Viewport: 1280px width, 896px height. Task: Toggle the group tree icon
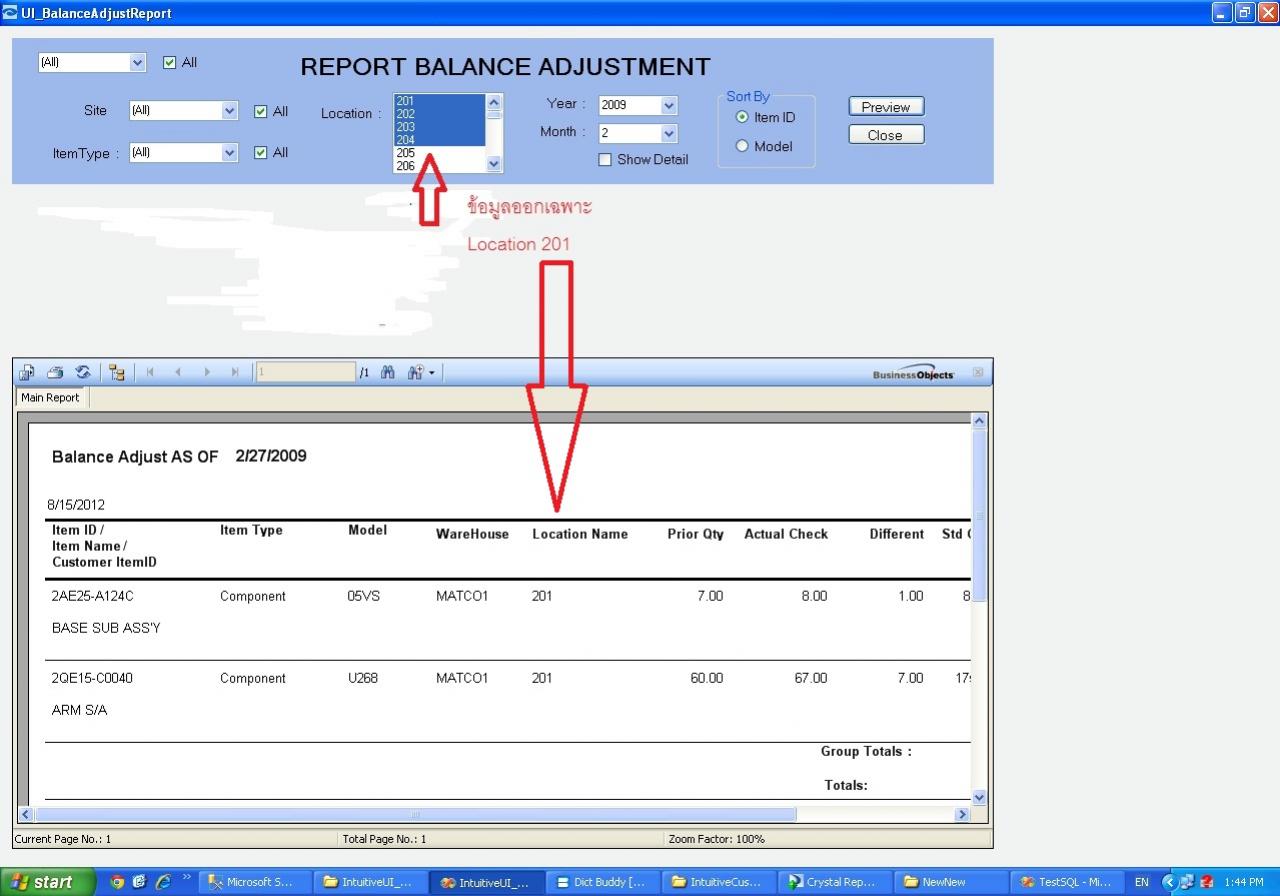117,372
